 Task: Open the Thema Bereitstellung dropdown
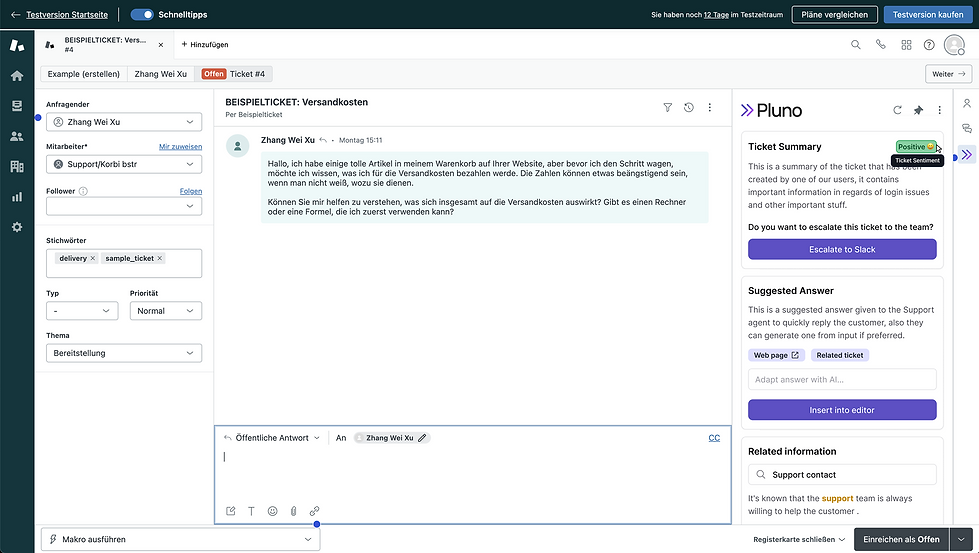point(124,353)
